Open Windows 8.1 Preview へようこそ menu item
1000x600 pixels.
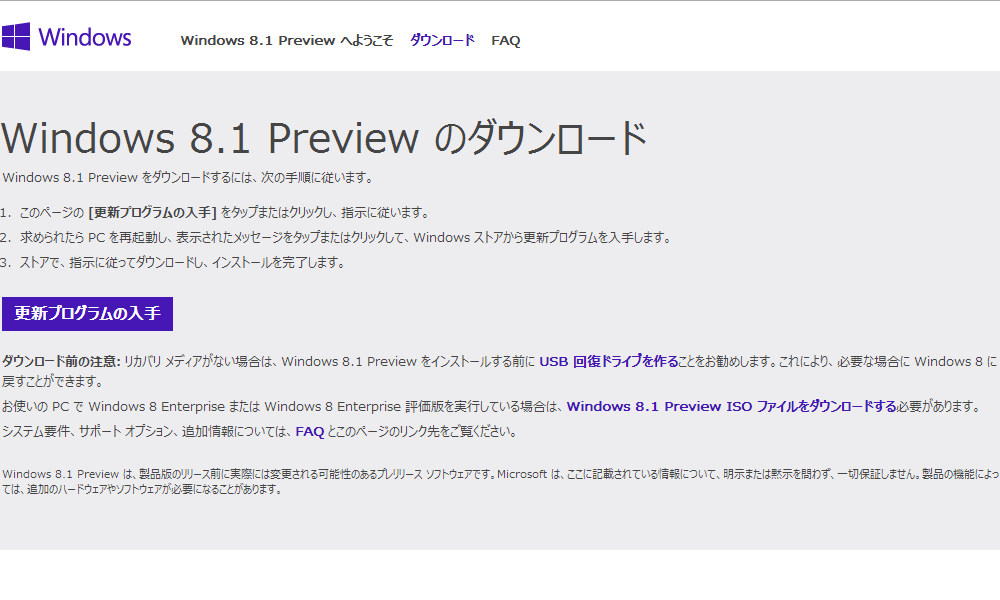(287, 40)
